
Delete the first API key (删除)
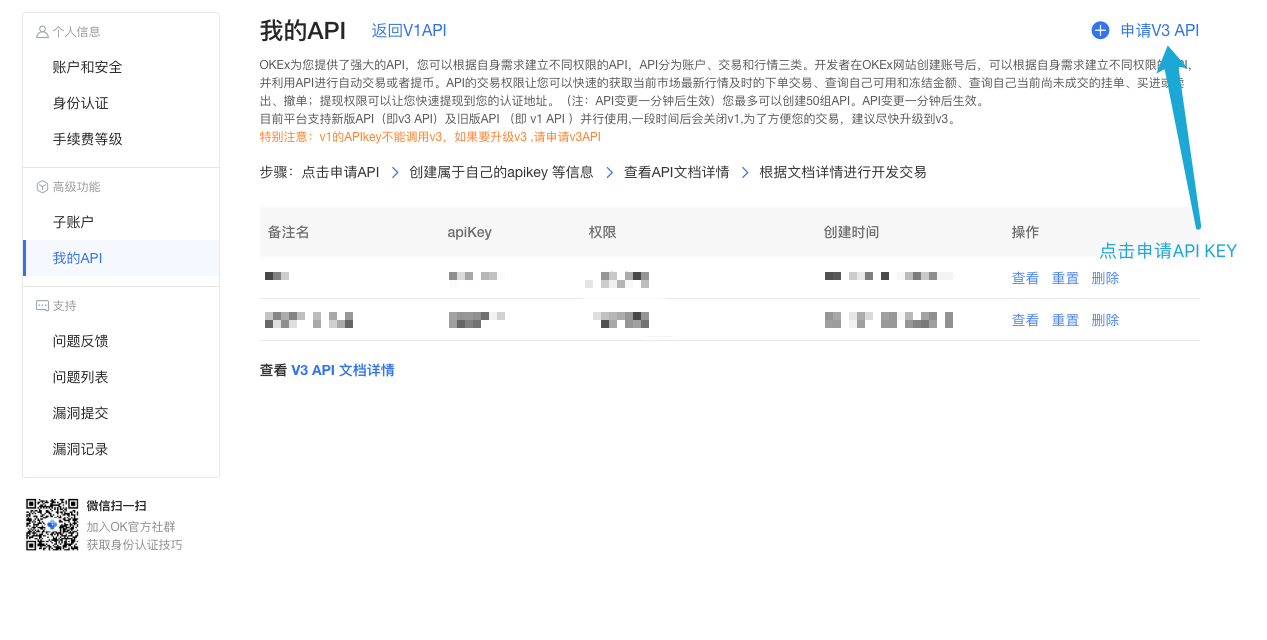pyautogui.click(x=1105, y=278)
